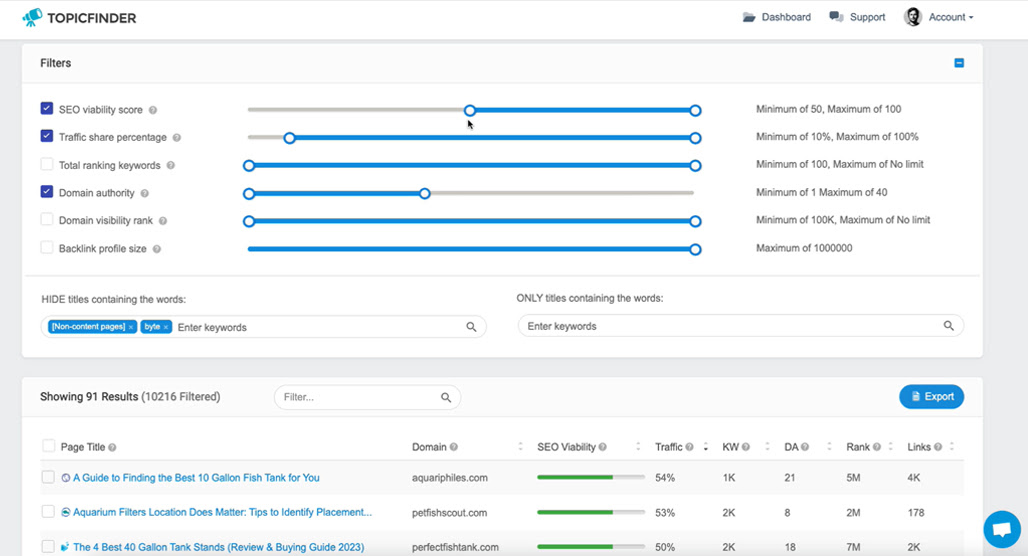The height and width of the screenshot is (556, 1028).
Task: Uncheck Domain authority filter
Action: [x=47, y=191]
